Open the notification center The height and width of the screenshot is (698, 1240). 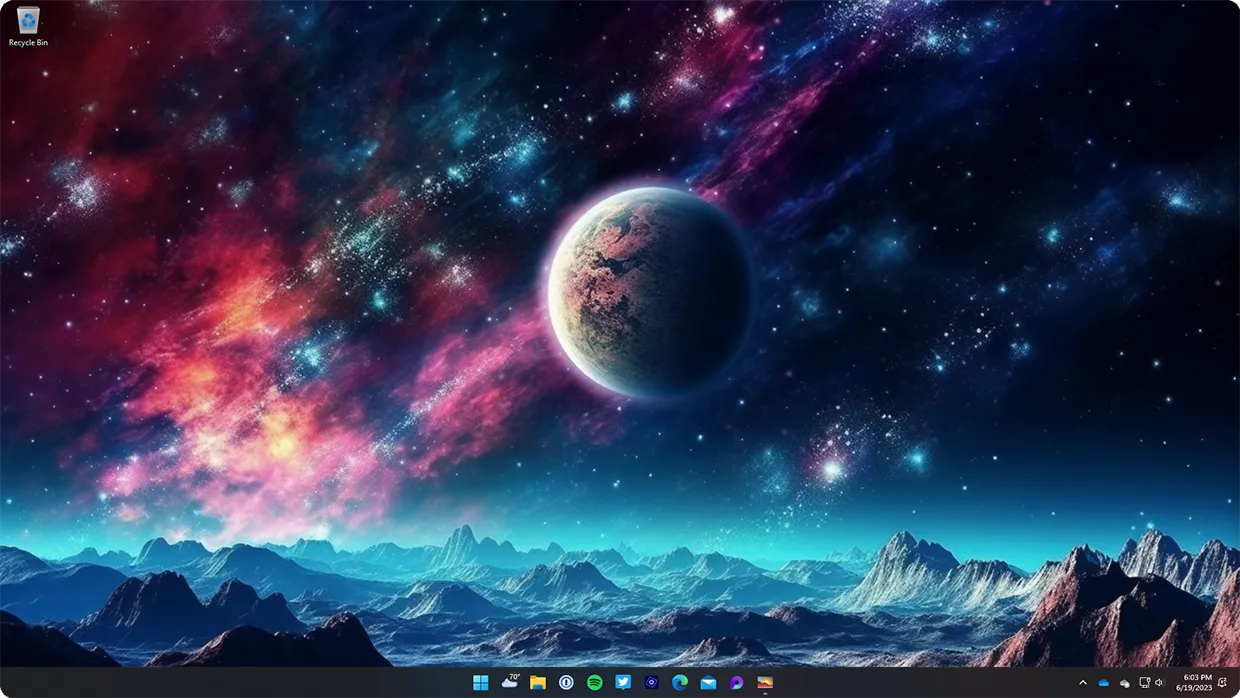pos(1222,683)
